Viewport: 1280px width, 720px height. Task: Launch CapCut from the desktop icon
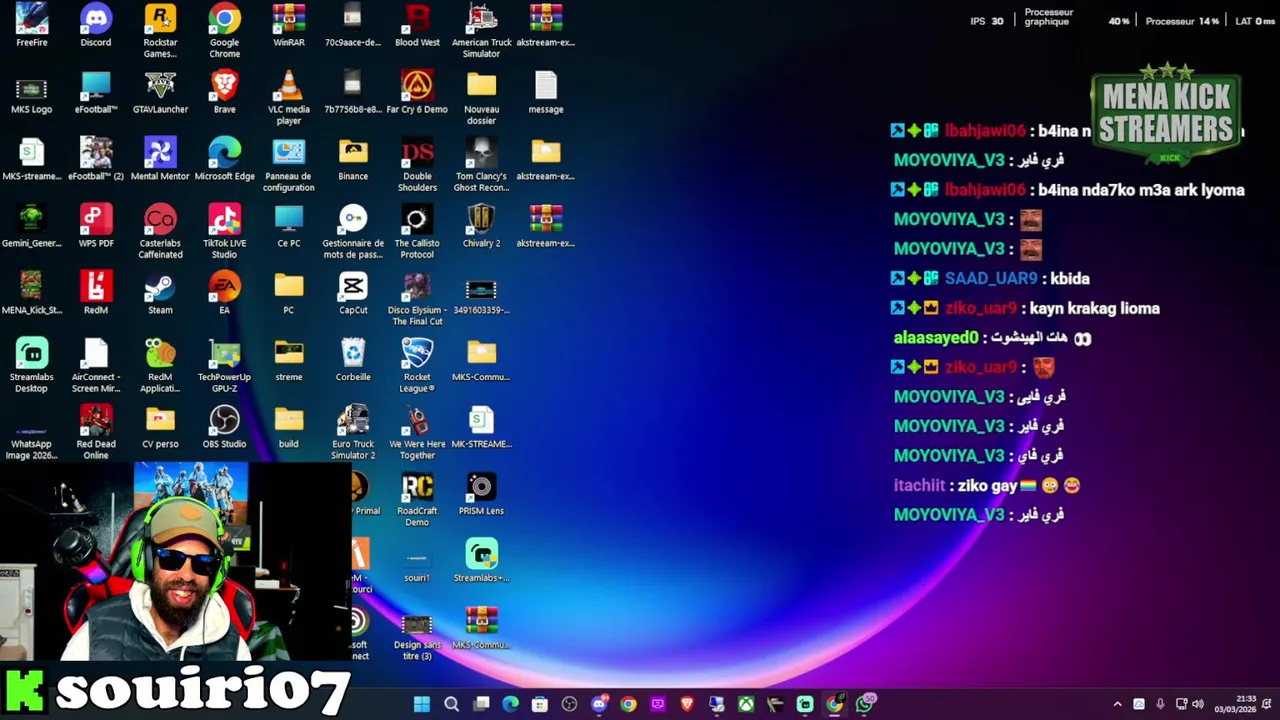[353, 293]
